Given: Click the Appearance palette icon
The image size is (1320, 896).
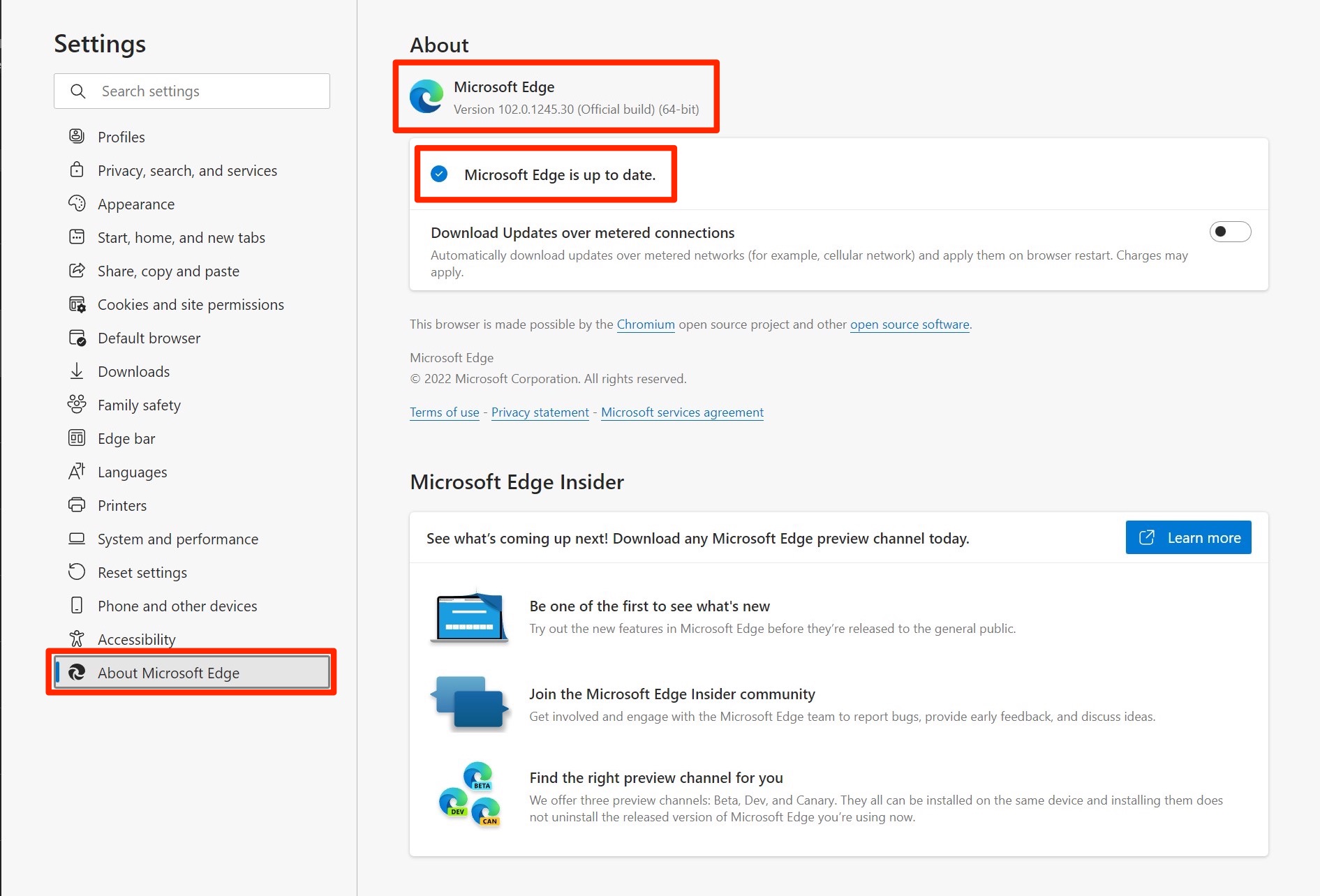Looking at the screenshot, I should (77, 204).
